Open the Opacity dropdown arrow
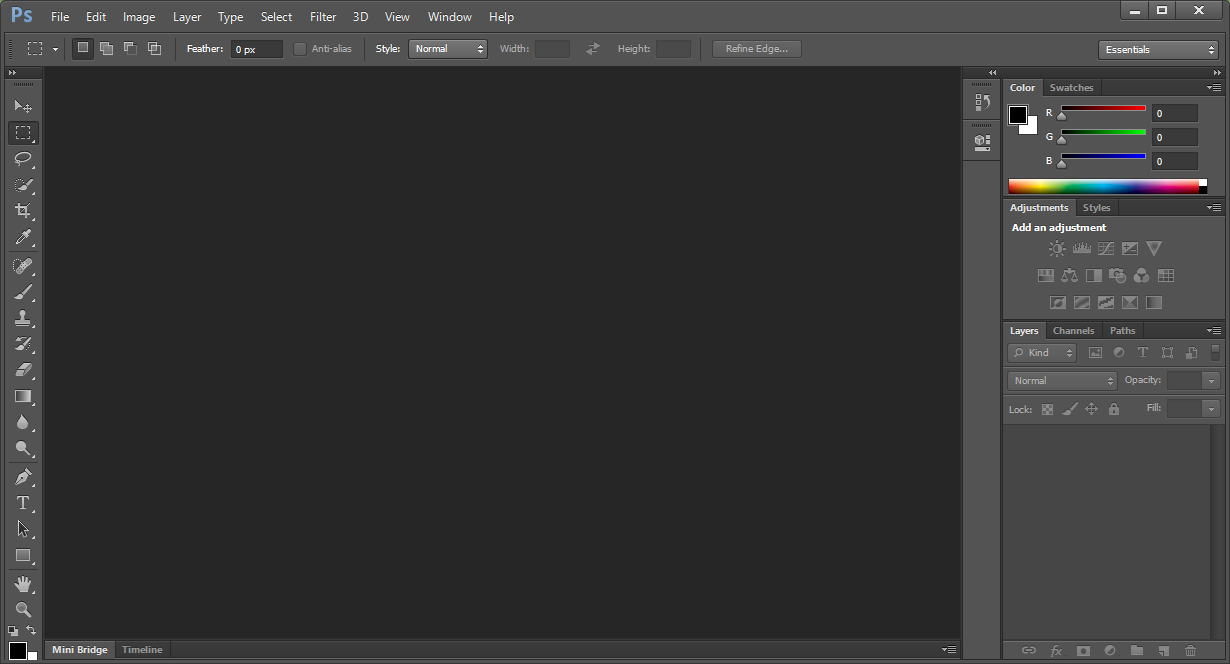This screenshot has width=1230, height=664. click(x=1212, y=381)
